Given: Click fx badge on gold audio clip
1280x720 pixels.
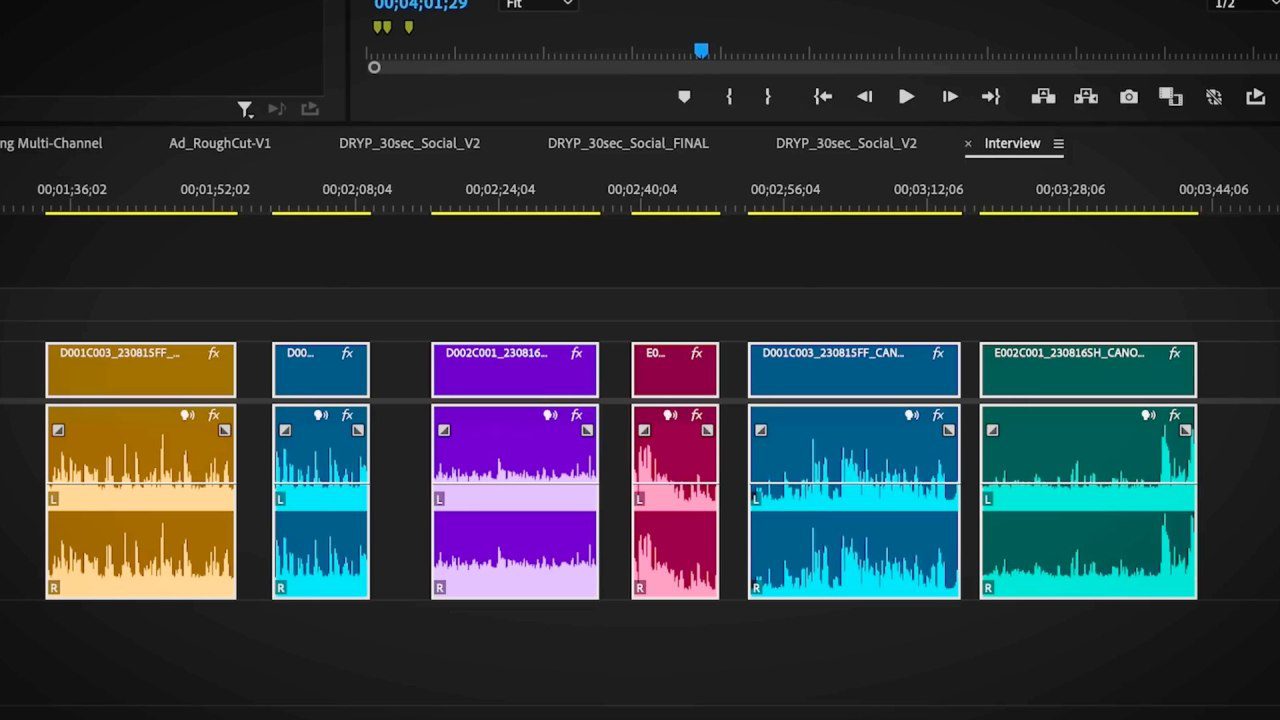Looking at the screenshot, I should 214,415.
